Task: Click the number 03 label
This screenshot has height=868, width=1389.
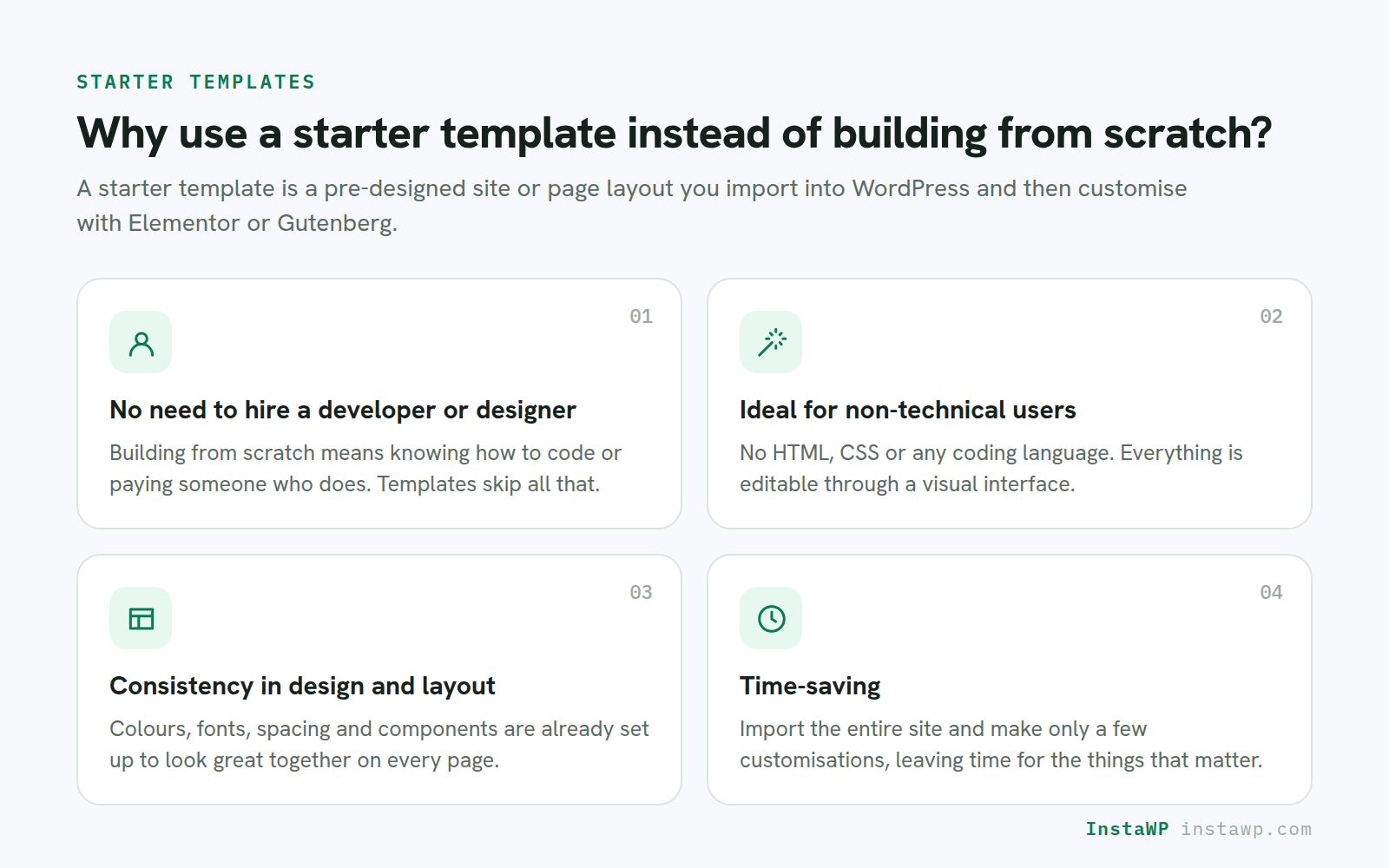Action: tap(641, 593)
